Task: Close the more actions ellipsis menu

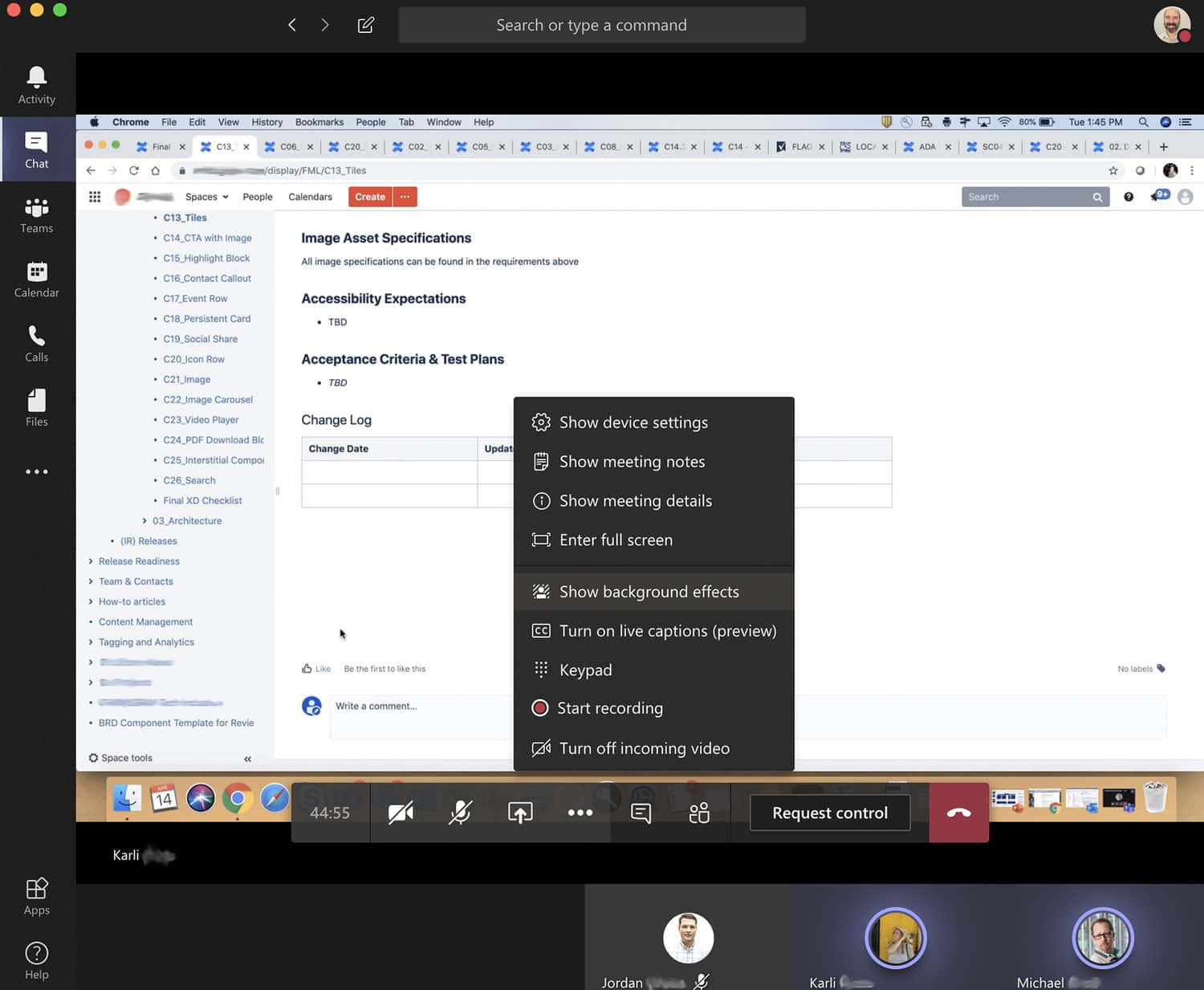Action: pos(580,813)
